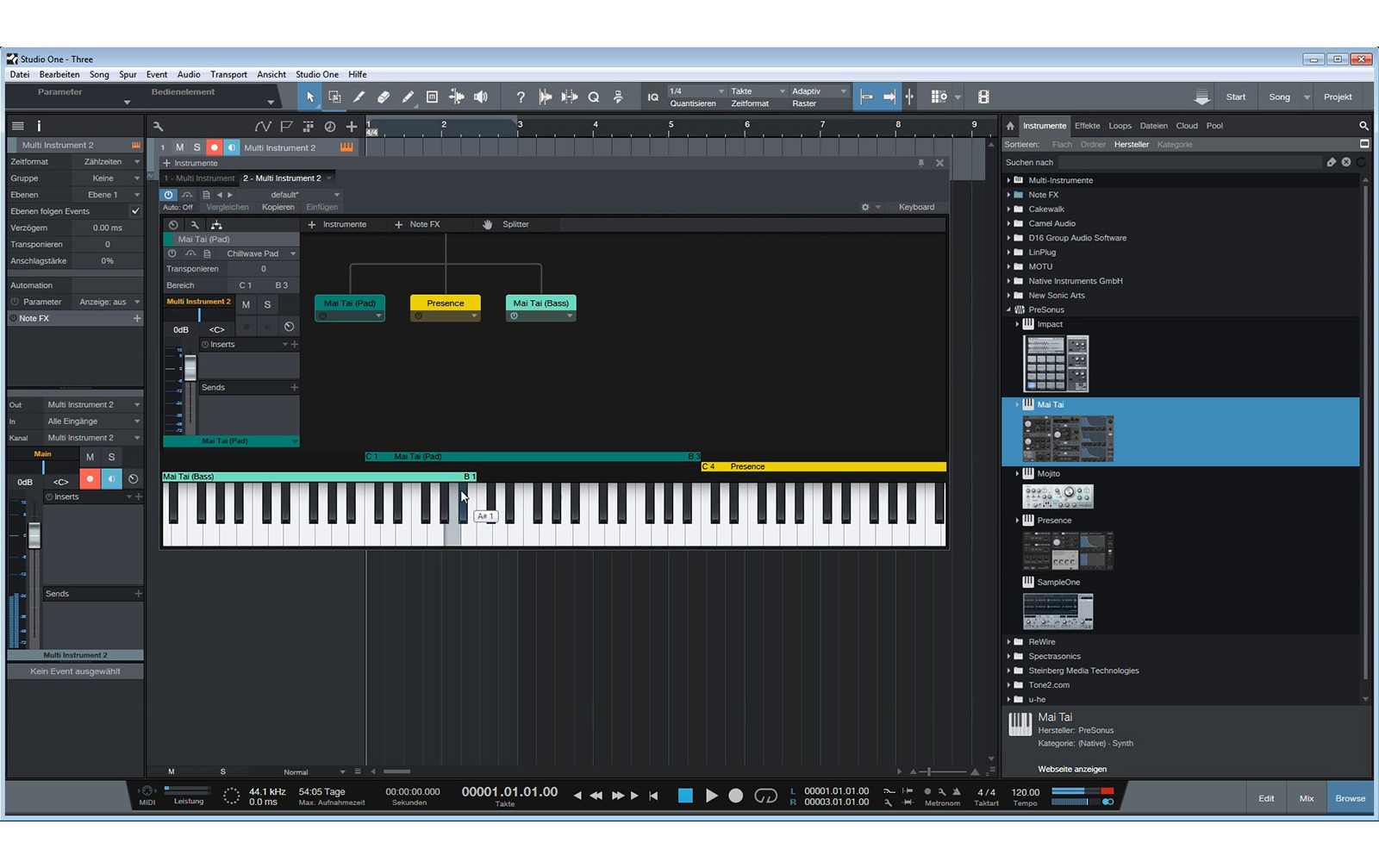Show automation curves with the wave icon
Screen dimensions: 1379x868
pyautogui.click(x=263, y=127)
